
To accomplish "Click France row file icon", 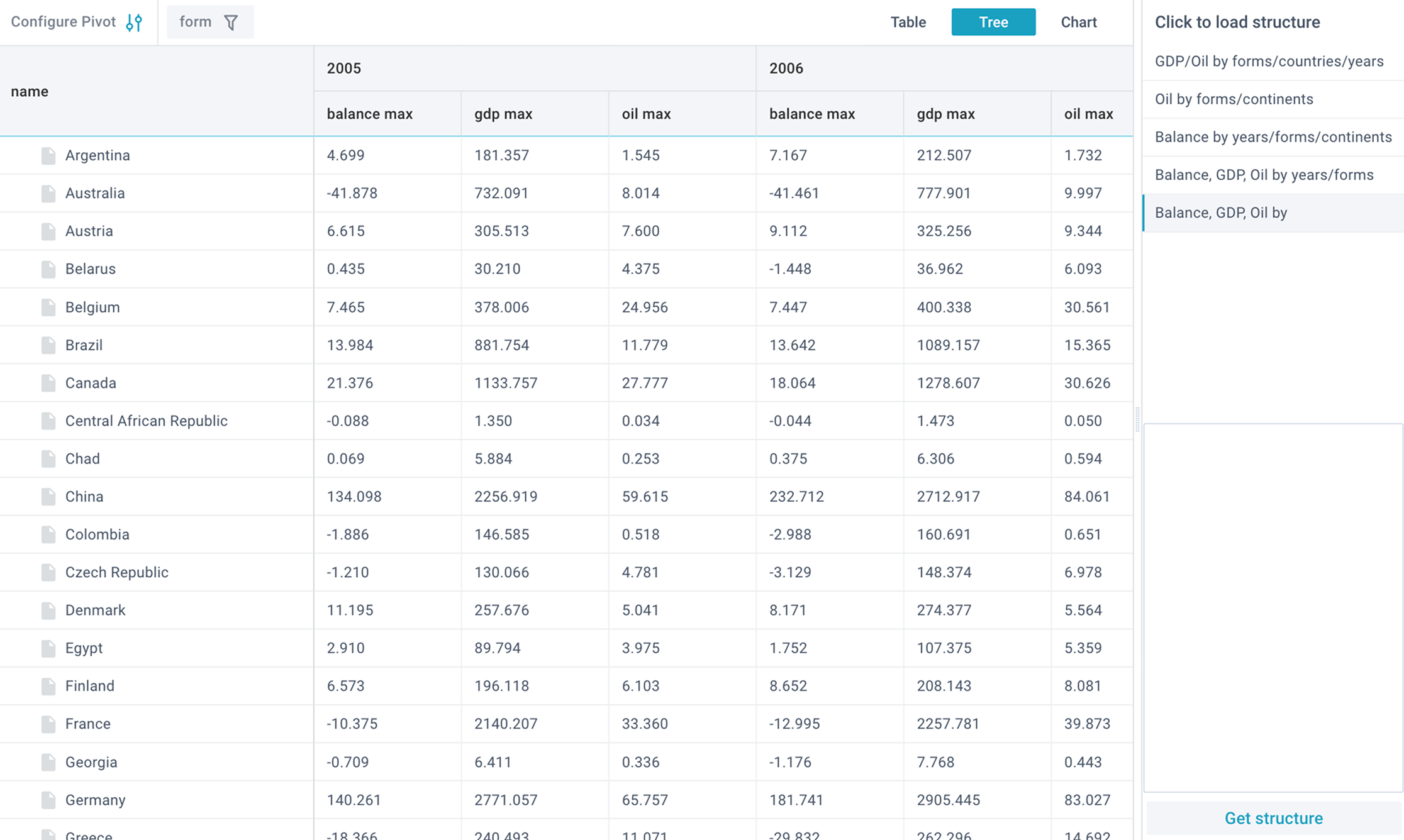I will tap(48, 724).
